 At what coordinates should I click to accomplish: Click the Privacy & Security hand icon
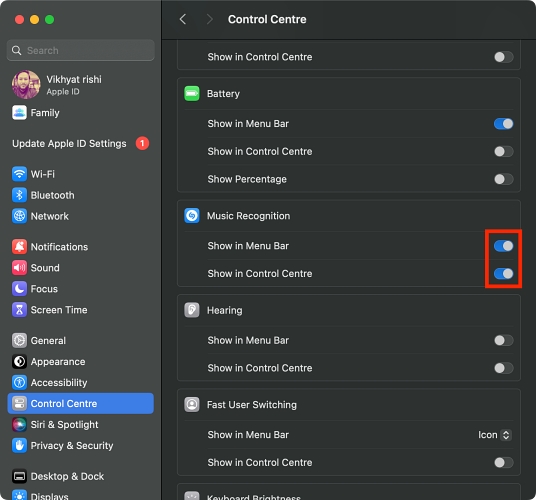pyautogui.click(x=19, y=445)
